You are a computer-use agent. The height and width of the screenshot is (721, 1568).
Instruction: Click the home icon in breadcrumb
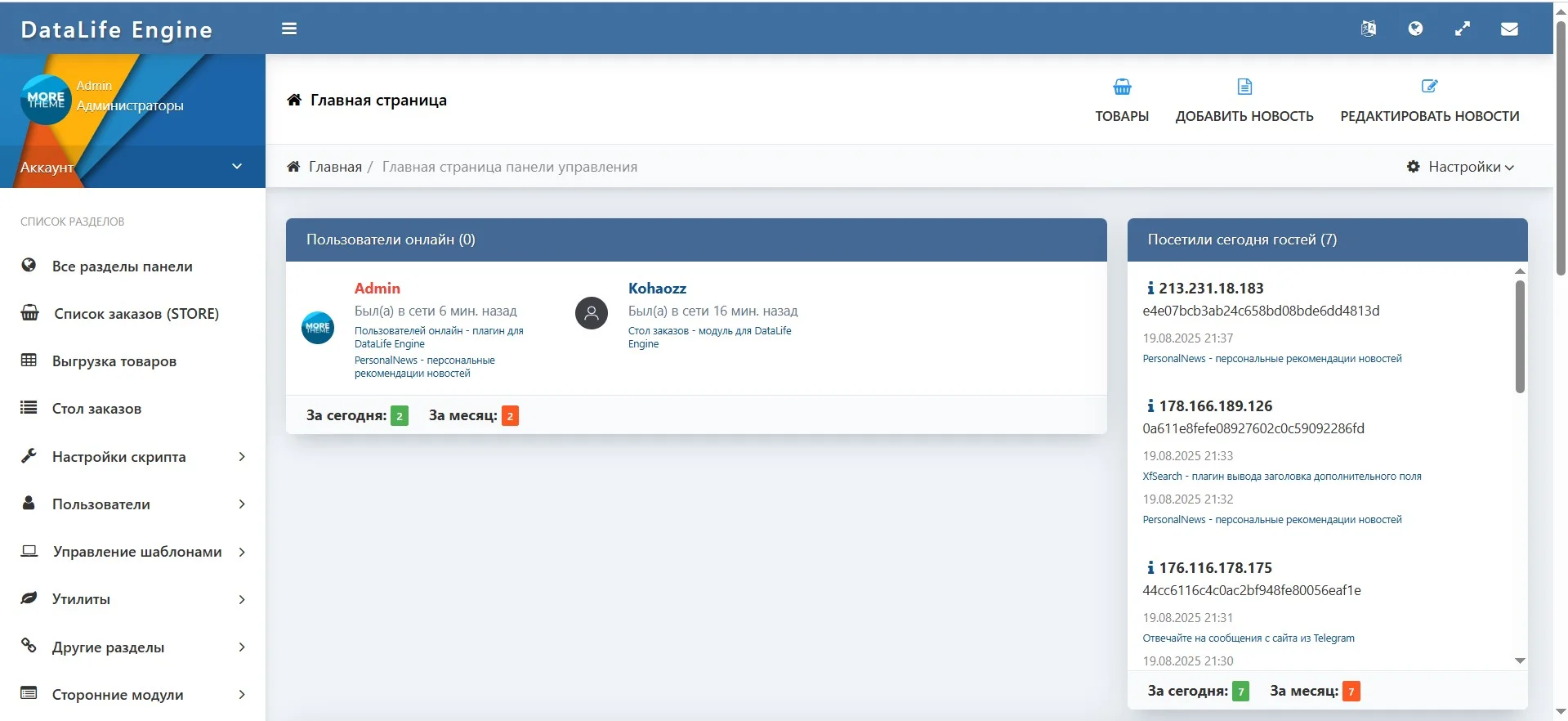tap(293, 167)
